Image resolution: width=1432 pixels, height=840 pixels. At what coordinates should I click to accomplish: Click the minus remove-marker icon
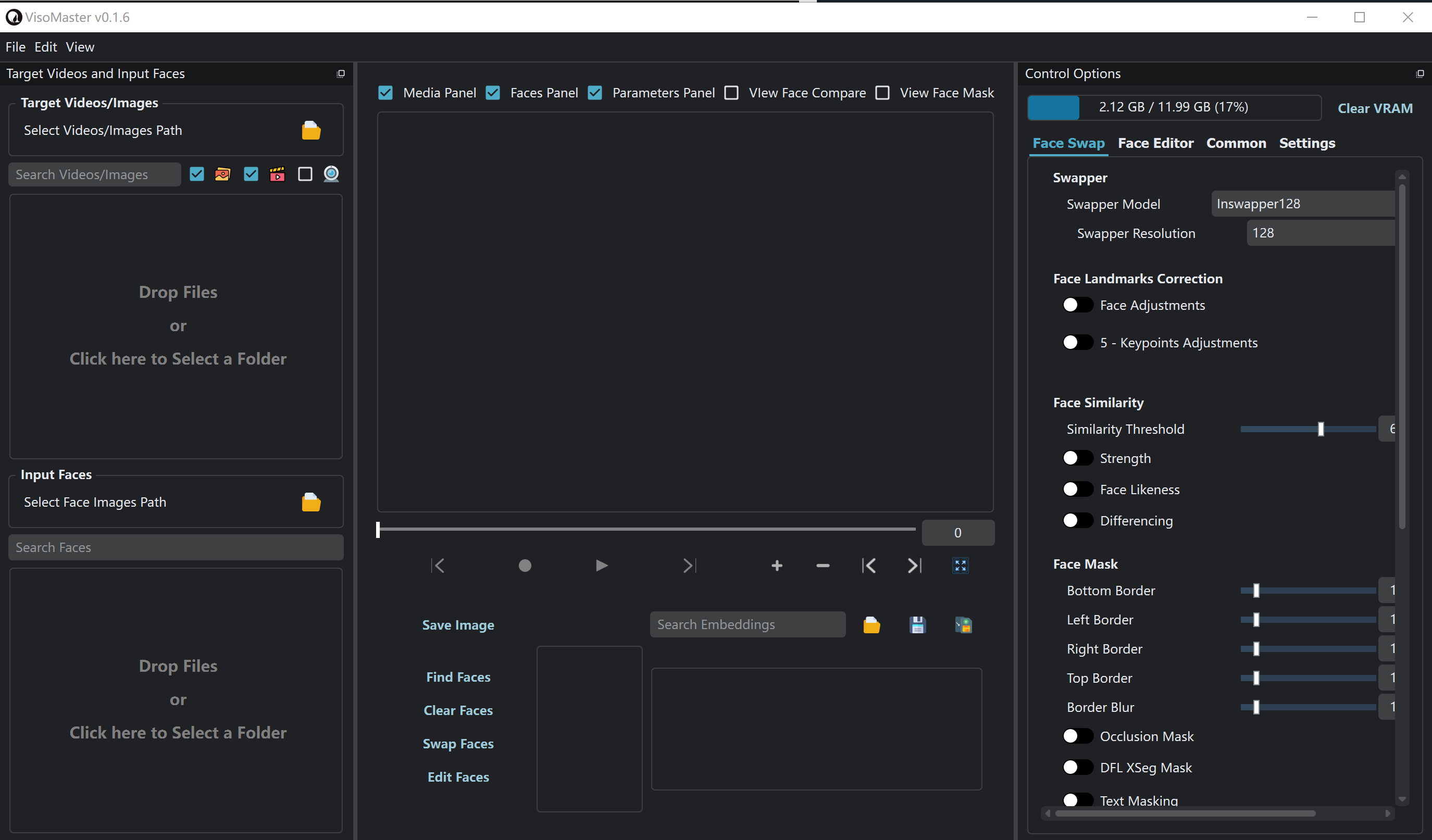click(x=822, y=566)
